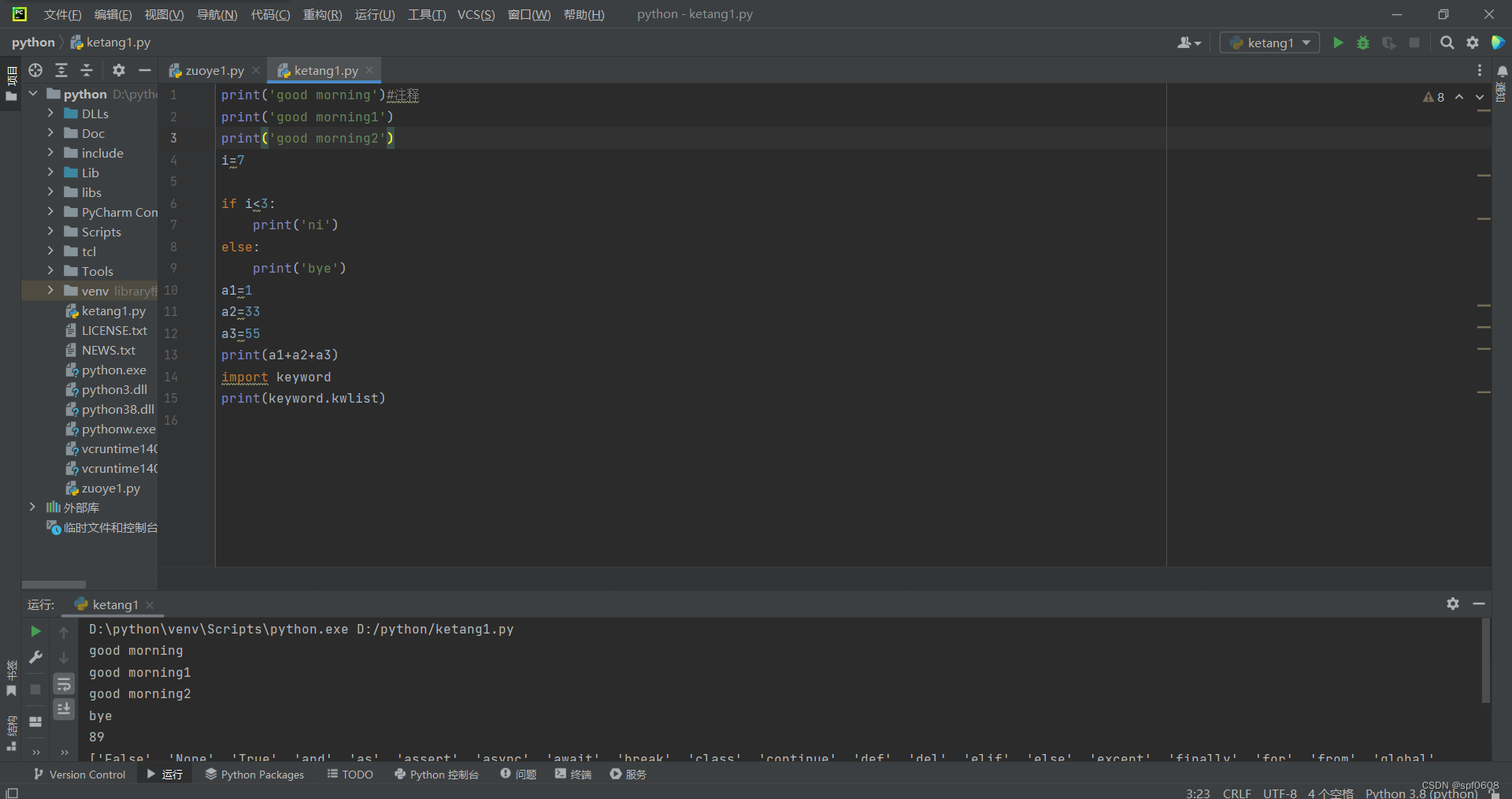Screen dimensions: 1512x799
Task: Open project panel options gear
Action: [x=119, y=70]
